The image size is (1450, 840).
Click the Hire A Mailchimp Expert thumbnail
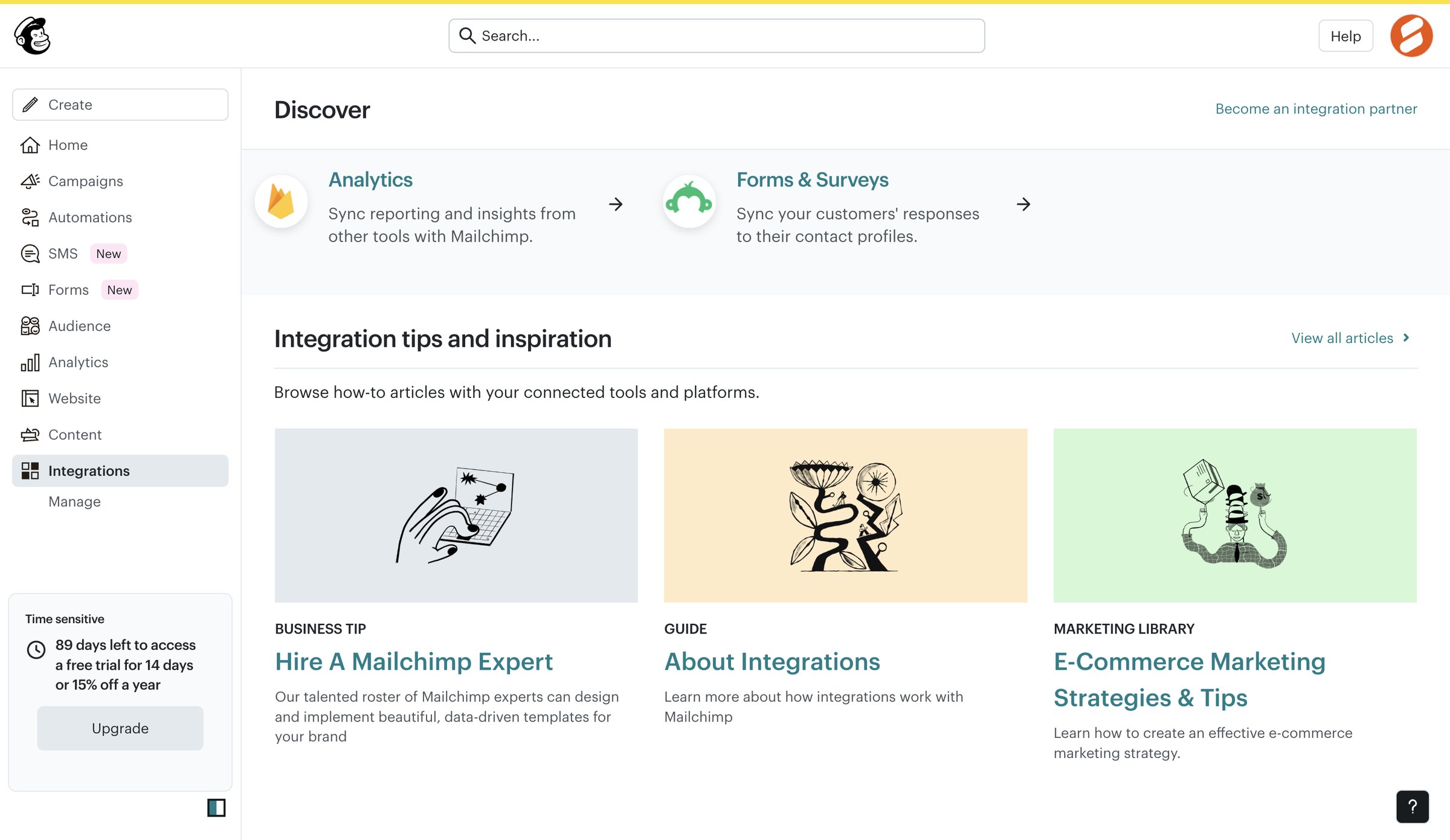[x=456, y=515]
